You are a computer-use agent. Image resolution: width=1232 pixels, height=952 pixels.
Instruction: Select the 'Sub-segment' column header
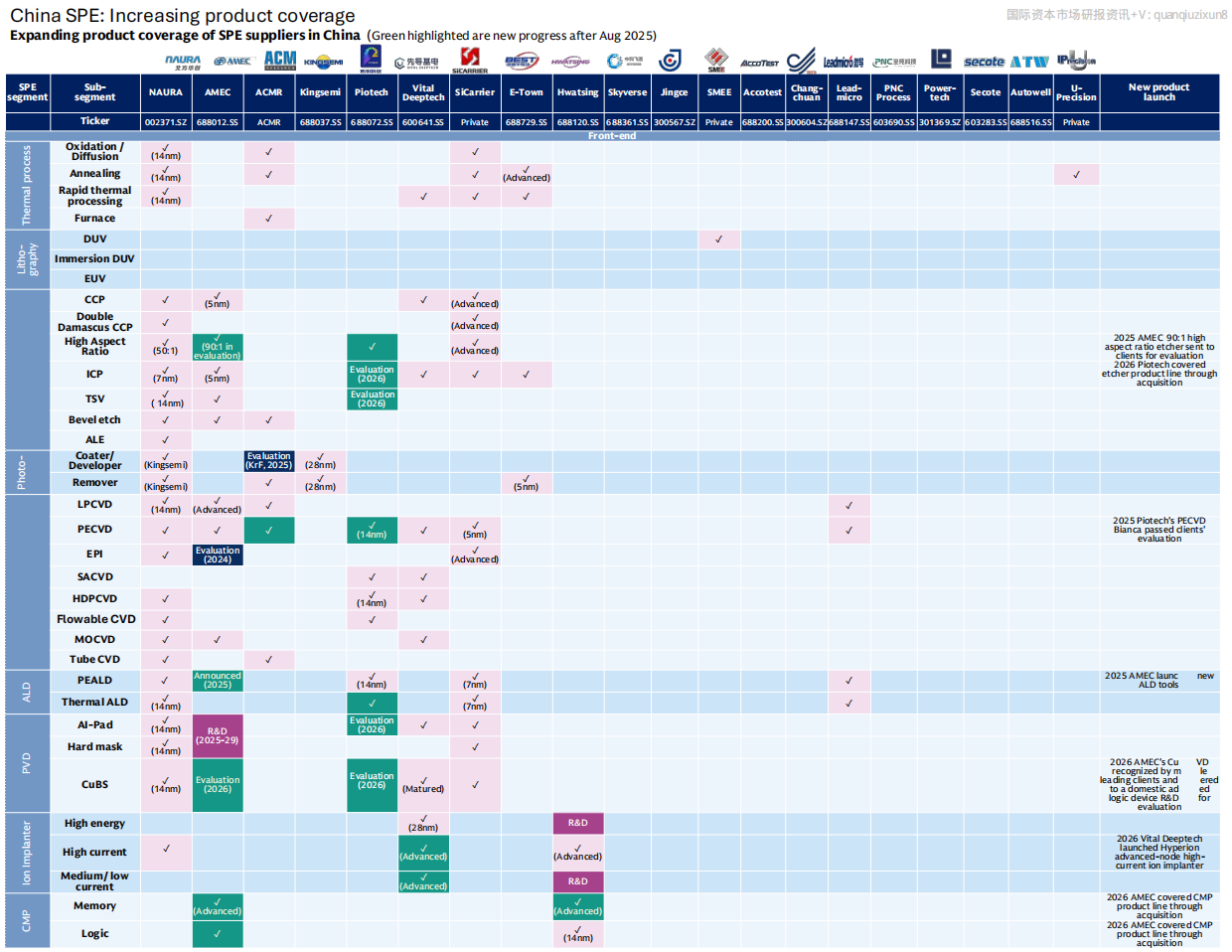94,92
